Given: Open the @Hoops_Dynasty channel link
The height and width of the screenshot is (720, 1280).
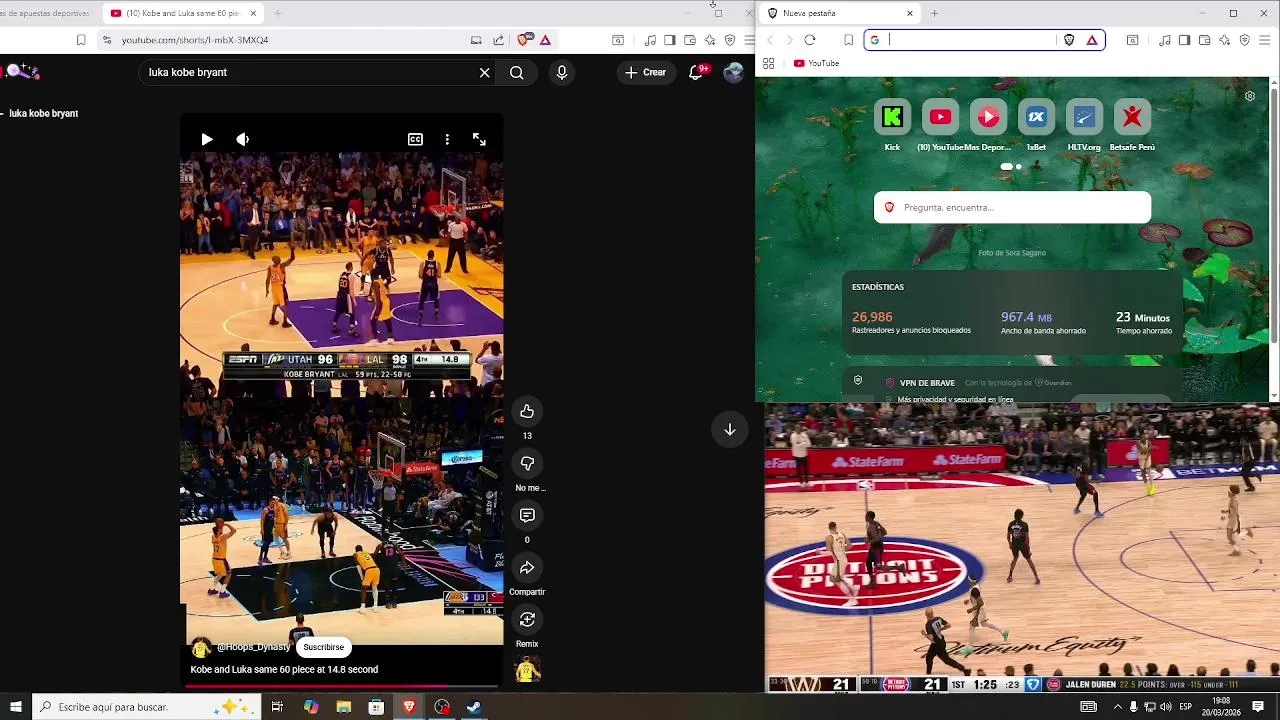Looking at the screenshot, I should pyautogui.click(x=253, y=647).
